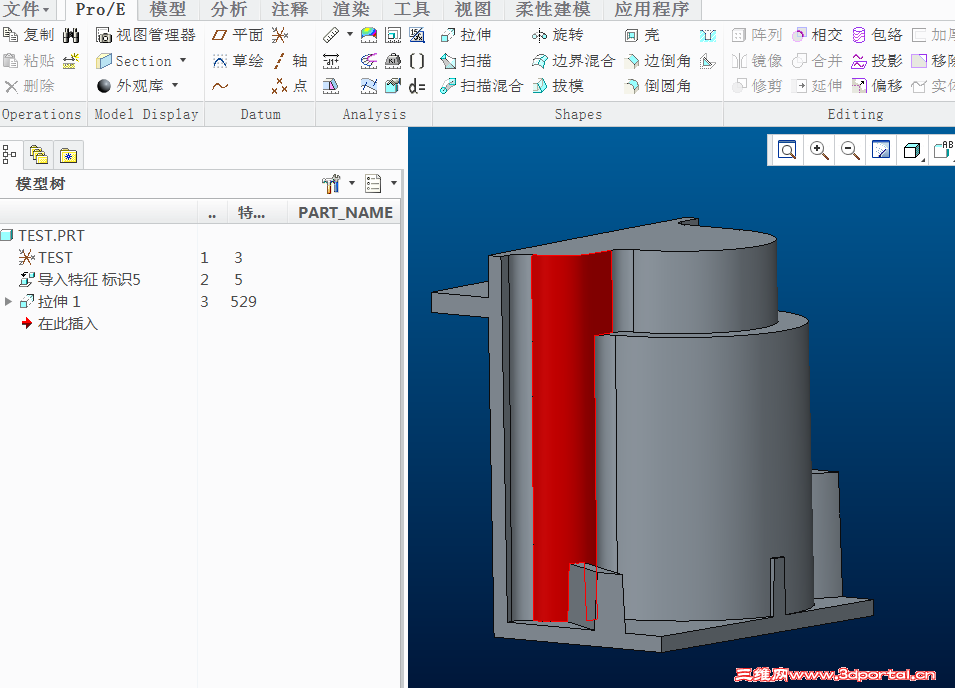This screenshot has width=955, height=688.
Task: Select the 延伸 extend tool
Action: [x=817, y=86]
